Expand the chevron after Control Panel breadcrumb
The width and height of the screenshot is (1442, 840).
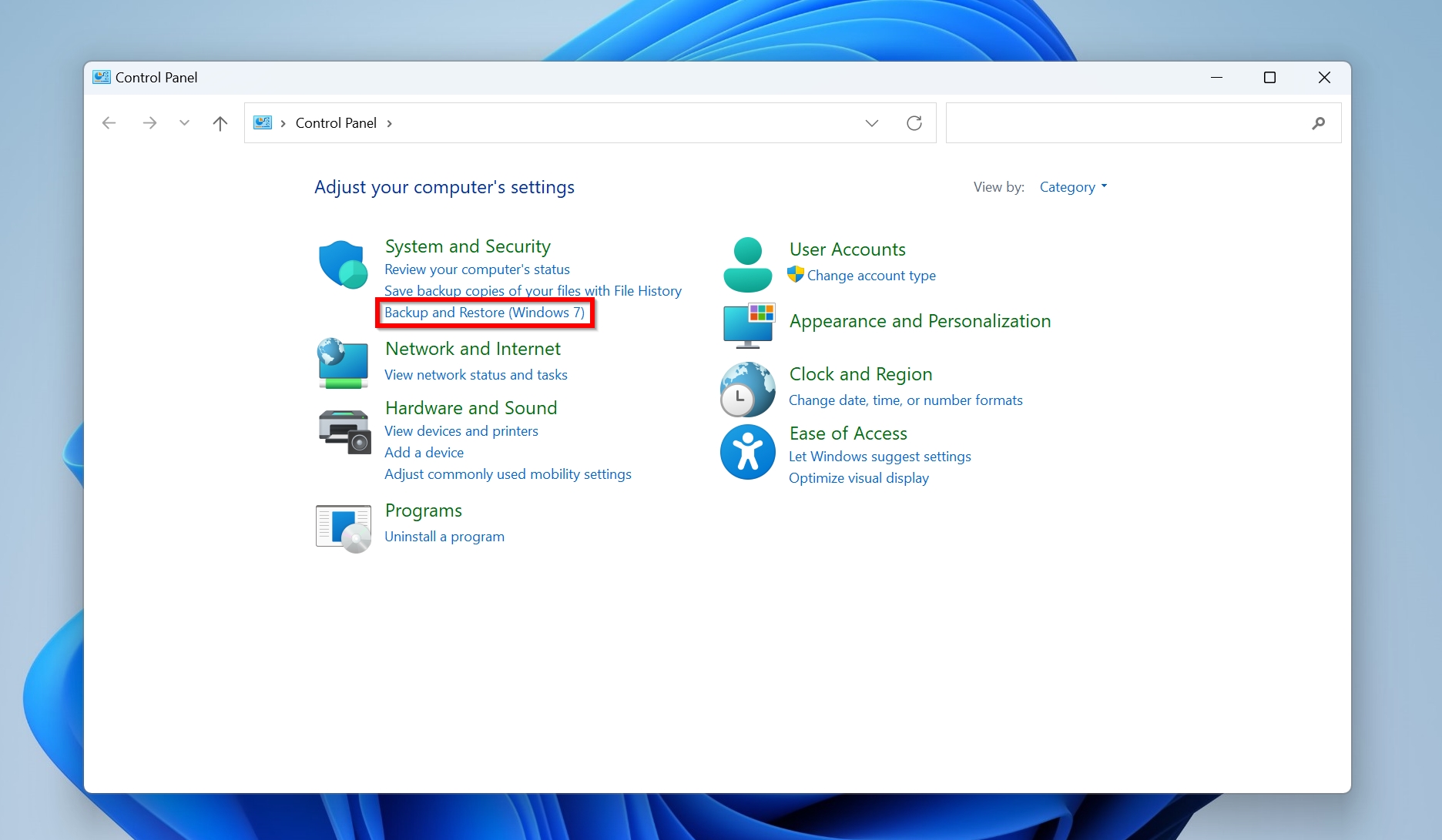click(389, 123)
